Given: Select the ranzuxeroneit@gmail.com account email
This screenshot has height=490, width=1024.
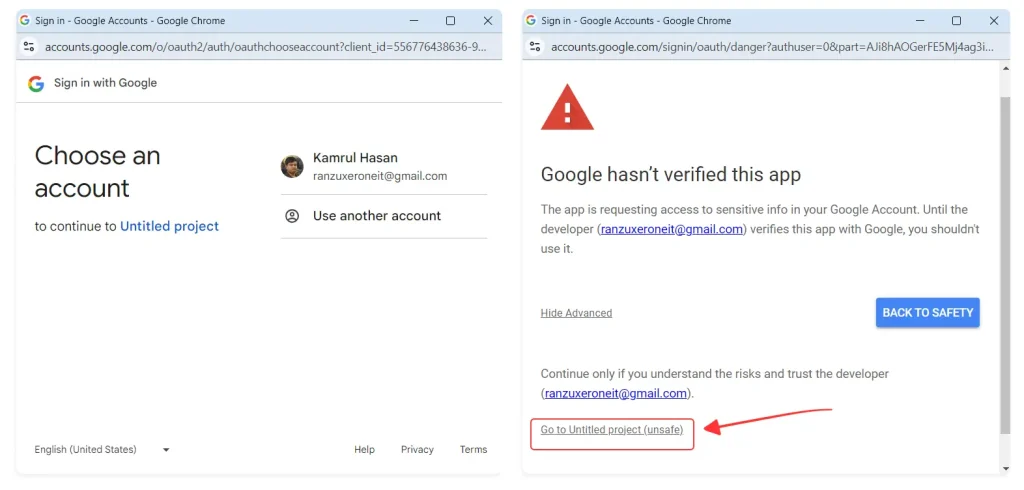Looking at the screenshot, I should (x=379, y=176).
